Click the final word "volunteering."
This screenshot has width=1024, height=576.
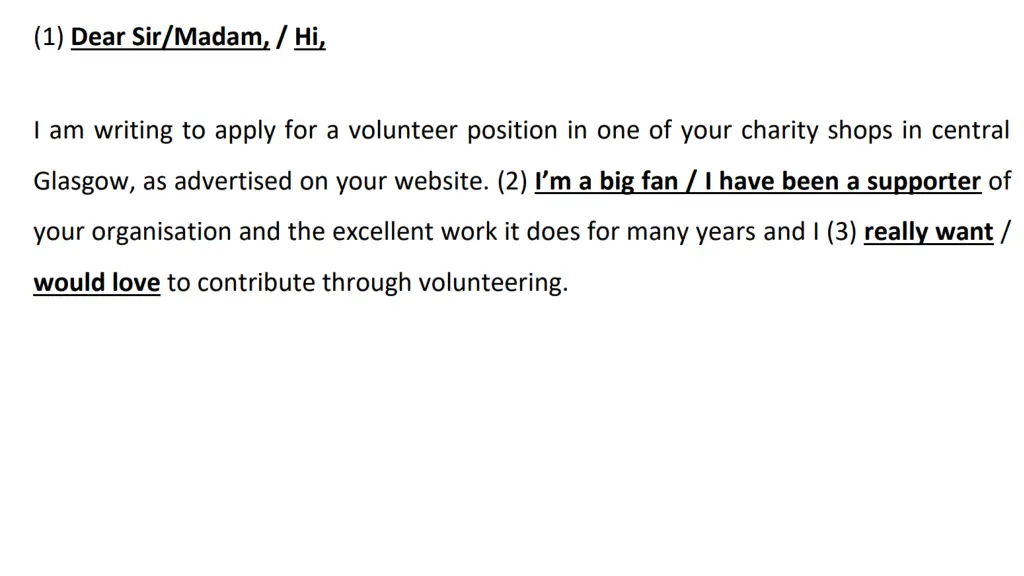tap(493, 283)
